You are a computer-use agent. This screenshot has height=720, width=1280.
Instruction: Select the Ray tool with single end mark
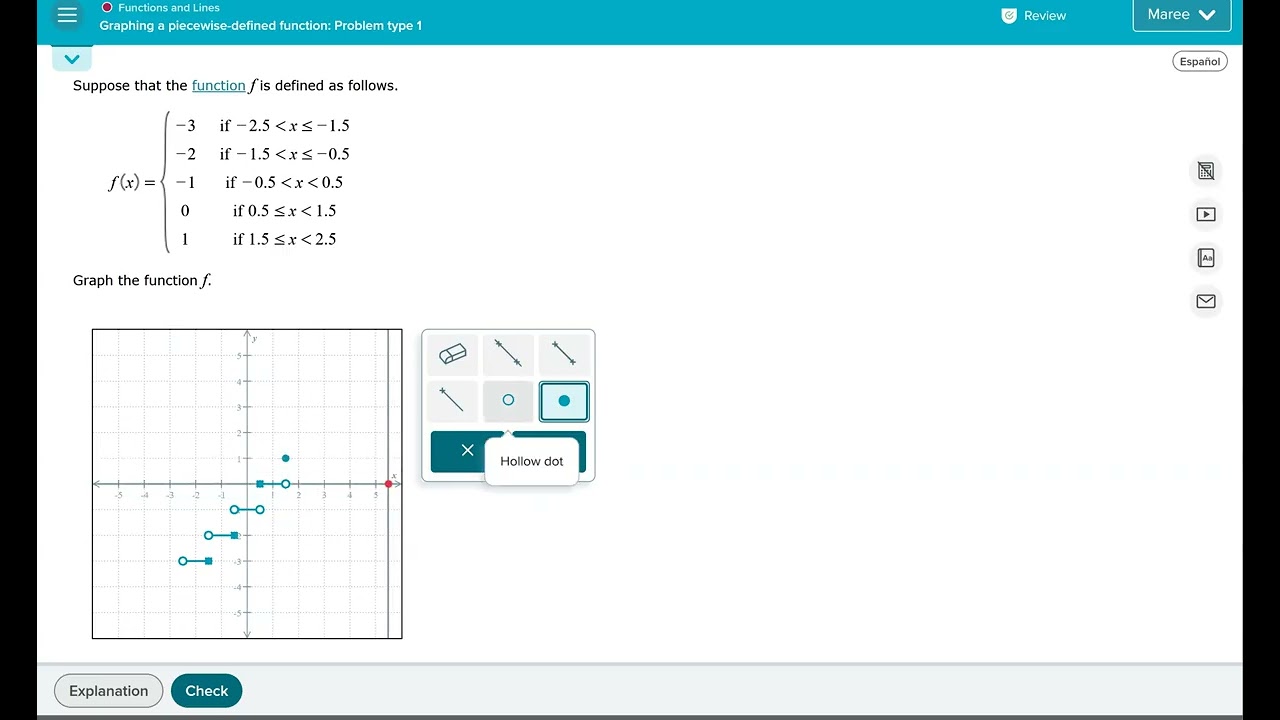point(453,400)
